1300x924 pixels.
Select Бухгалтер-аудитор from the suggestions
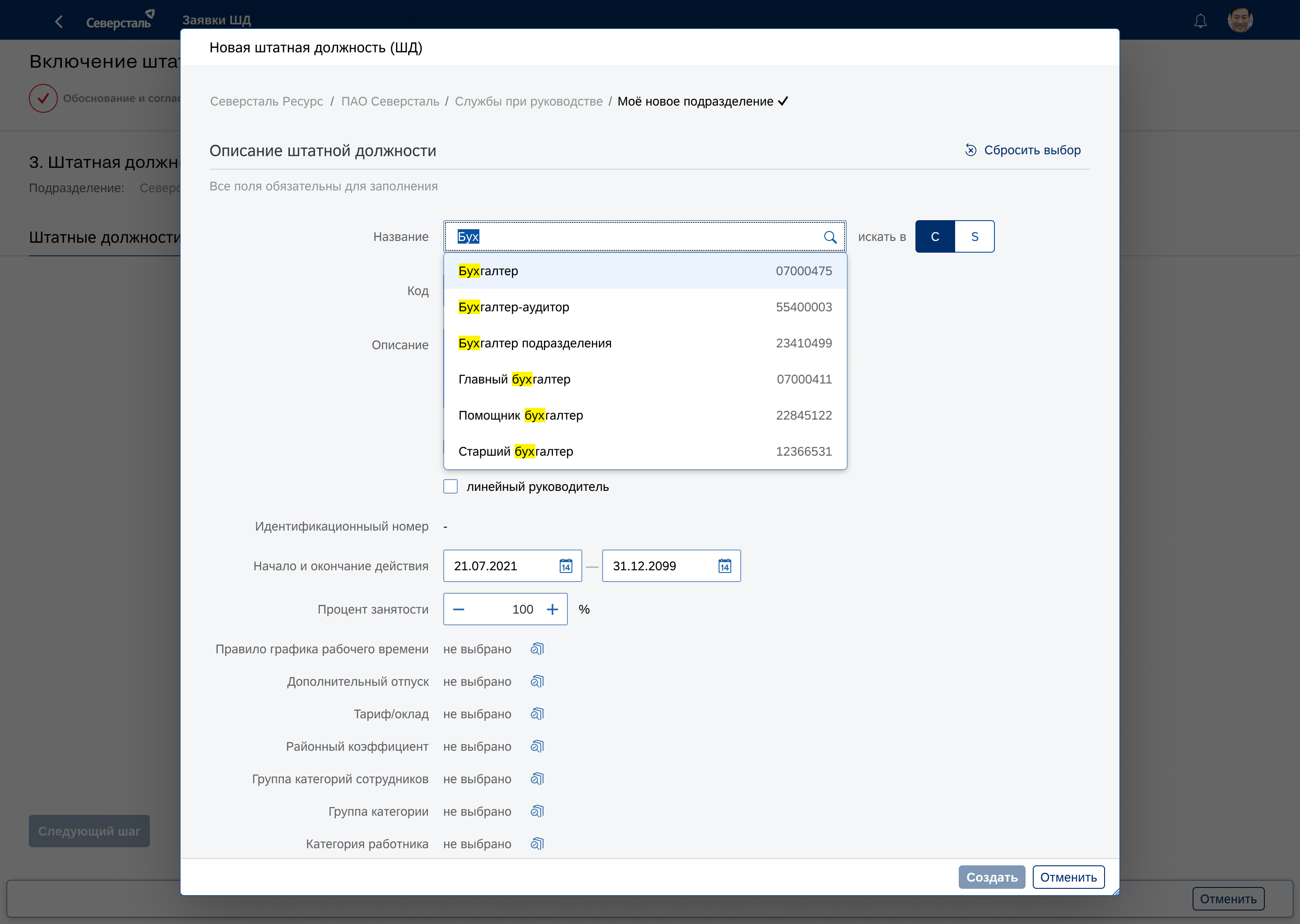(x=645, y=307)
